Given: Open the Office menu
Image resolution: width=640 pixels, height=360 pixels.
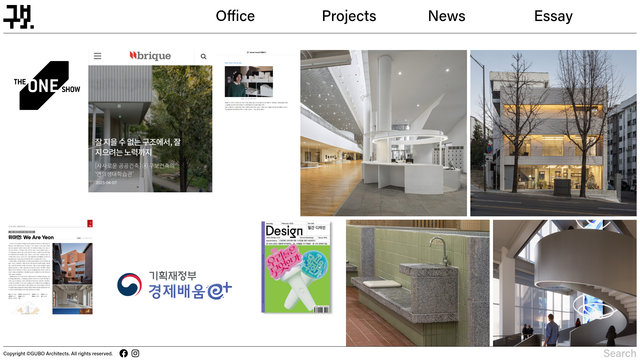Looking at the screenshot, I should 235,16.
